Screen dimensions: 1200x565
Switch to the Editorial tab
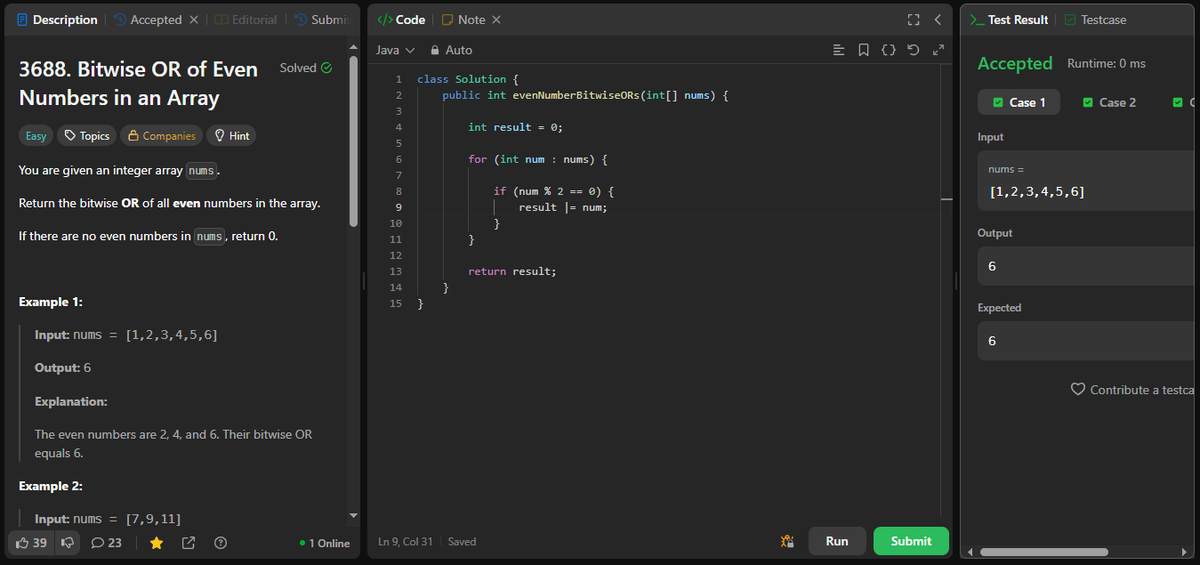point(245,20)
